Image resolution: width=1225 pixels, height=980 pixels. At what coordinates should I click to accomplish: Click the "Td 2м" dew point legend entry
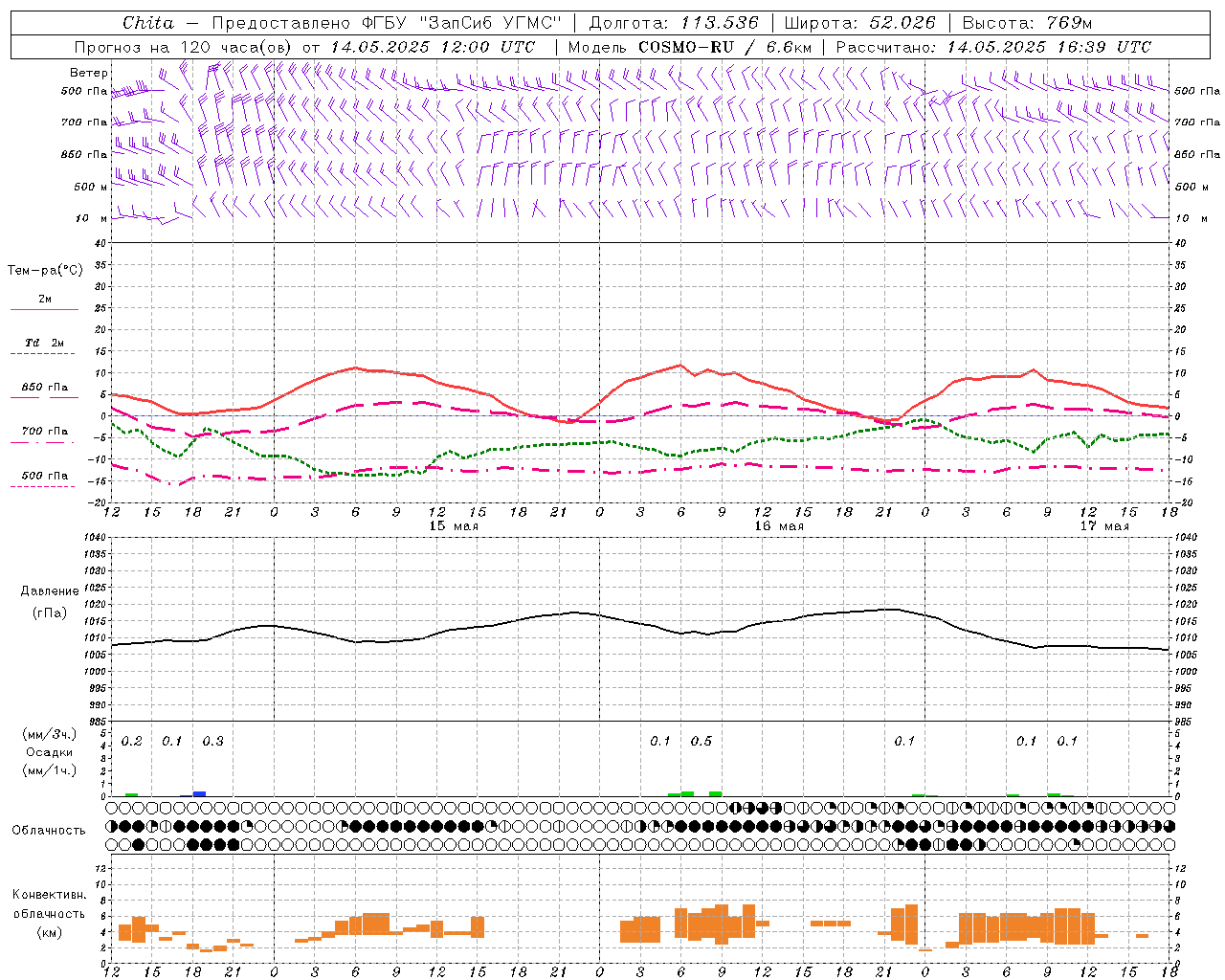point(45,343)
